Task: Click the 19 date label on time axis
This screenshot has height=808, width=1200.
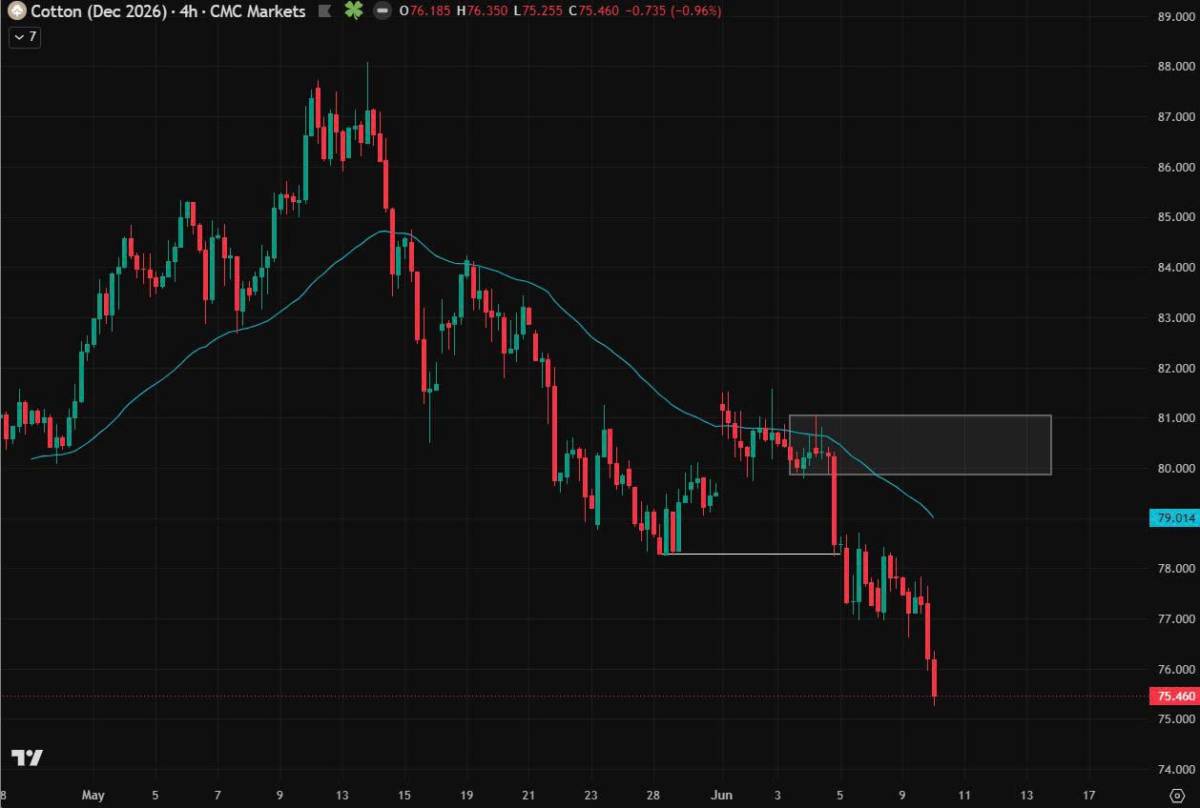Action: tap(467, 796)
